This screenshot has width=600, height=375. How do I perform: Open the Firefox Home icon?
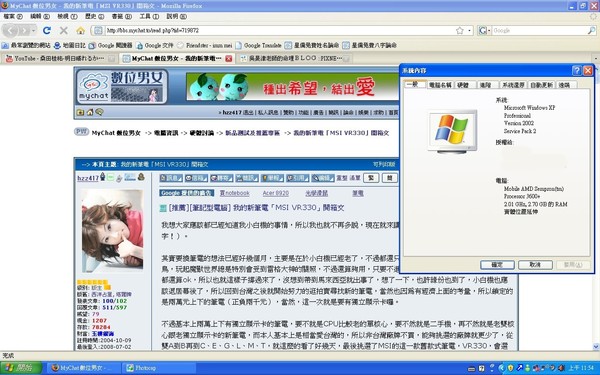click(x=80, y=30)
